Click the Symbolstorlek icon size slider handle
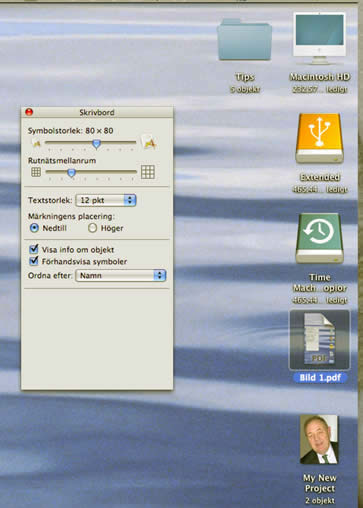Viewport: 363px width, 508px height. pos(96,144)
